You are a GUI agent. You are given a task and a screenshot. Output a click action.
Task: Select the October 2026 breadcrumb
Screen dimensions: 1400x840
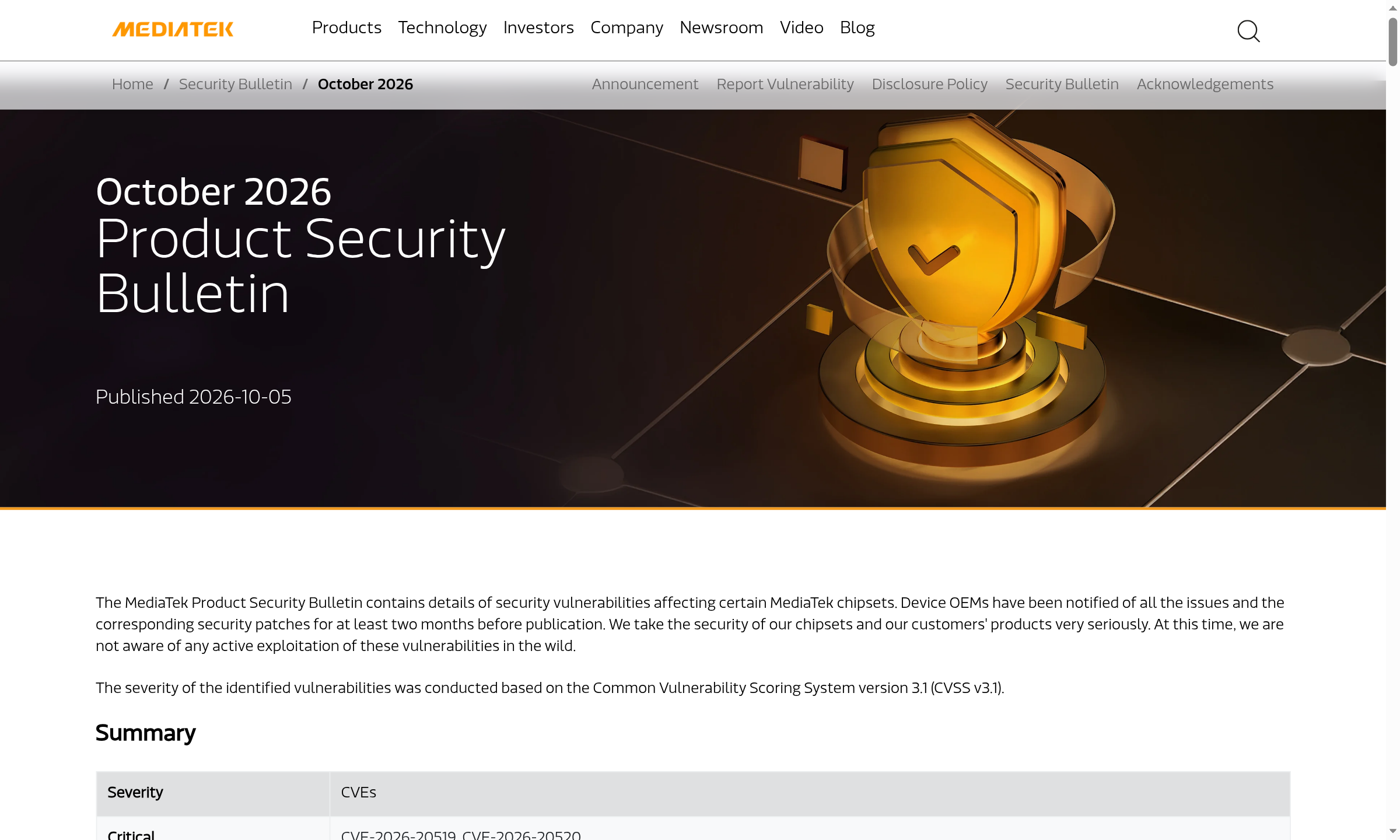[x=365, y=84]
